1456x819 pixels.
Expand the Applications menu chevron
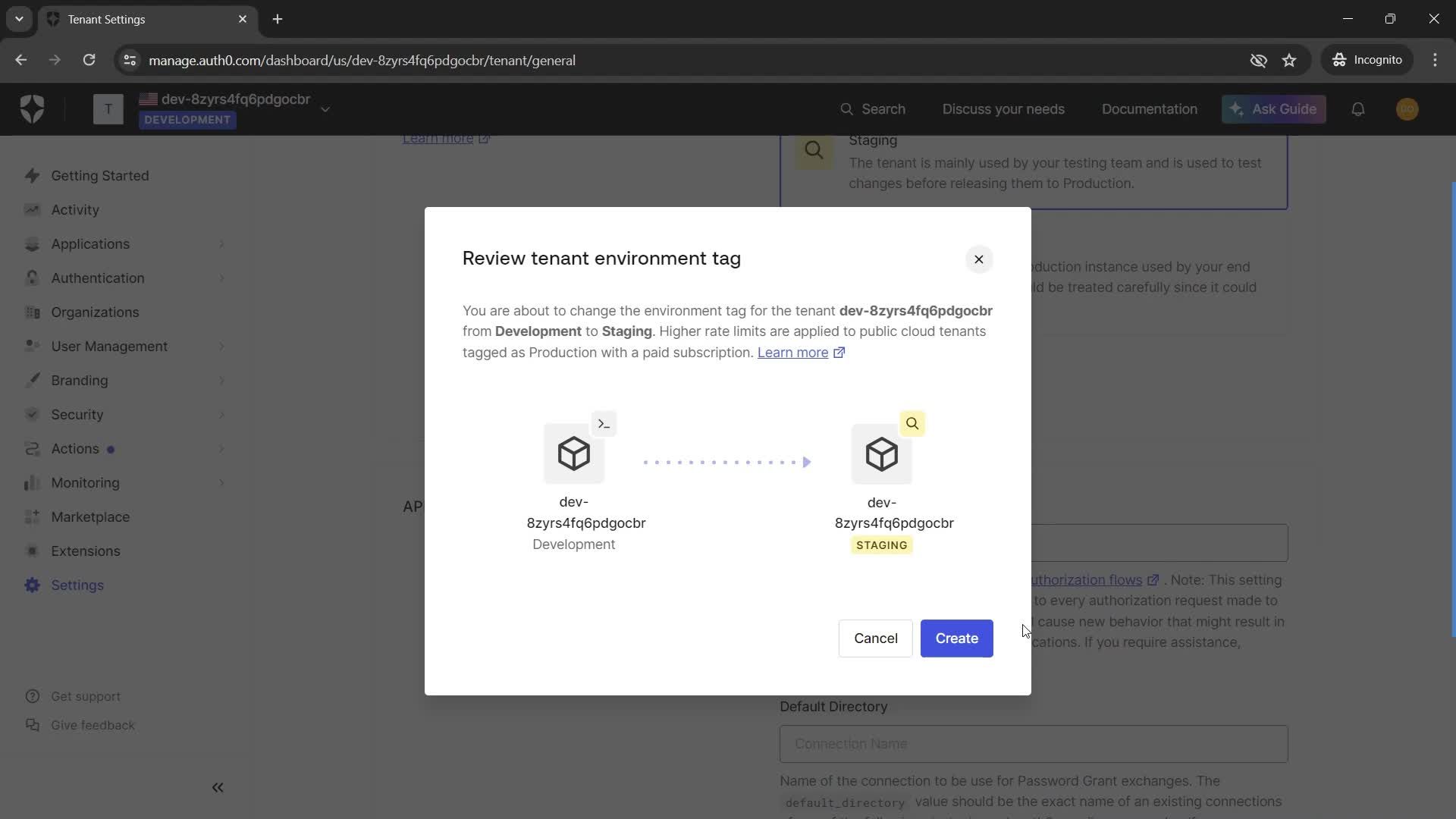pyautogui.click(x=221, y=244)
